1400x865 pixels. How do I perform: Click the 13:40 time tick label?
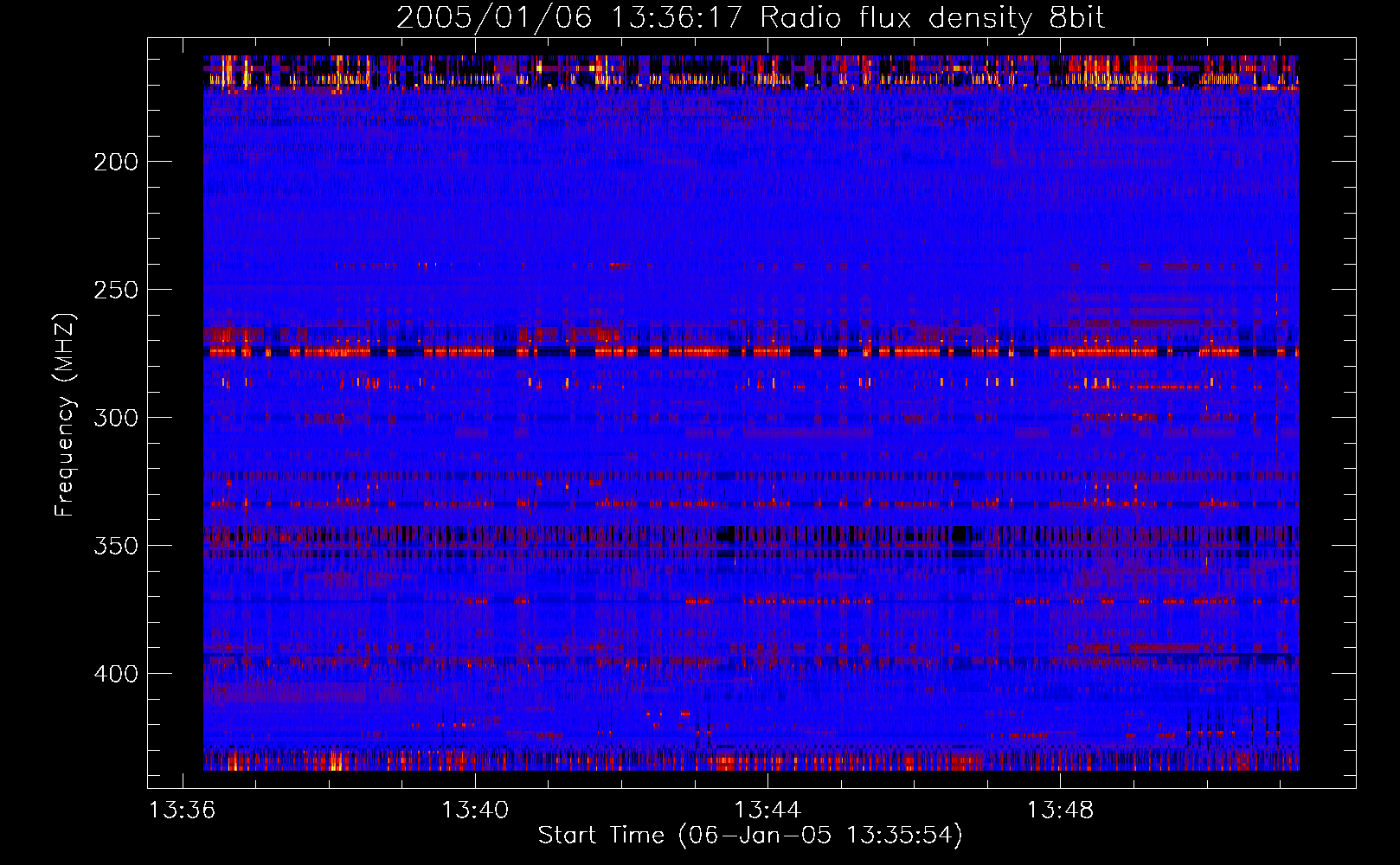click(475, 811)
